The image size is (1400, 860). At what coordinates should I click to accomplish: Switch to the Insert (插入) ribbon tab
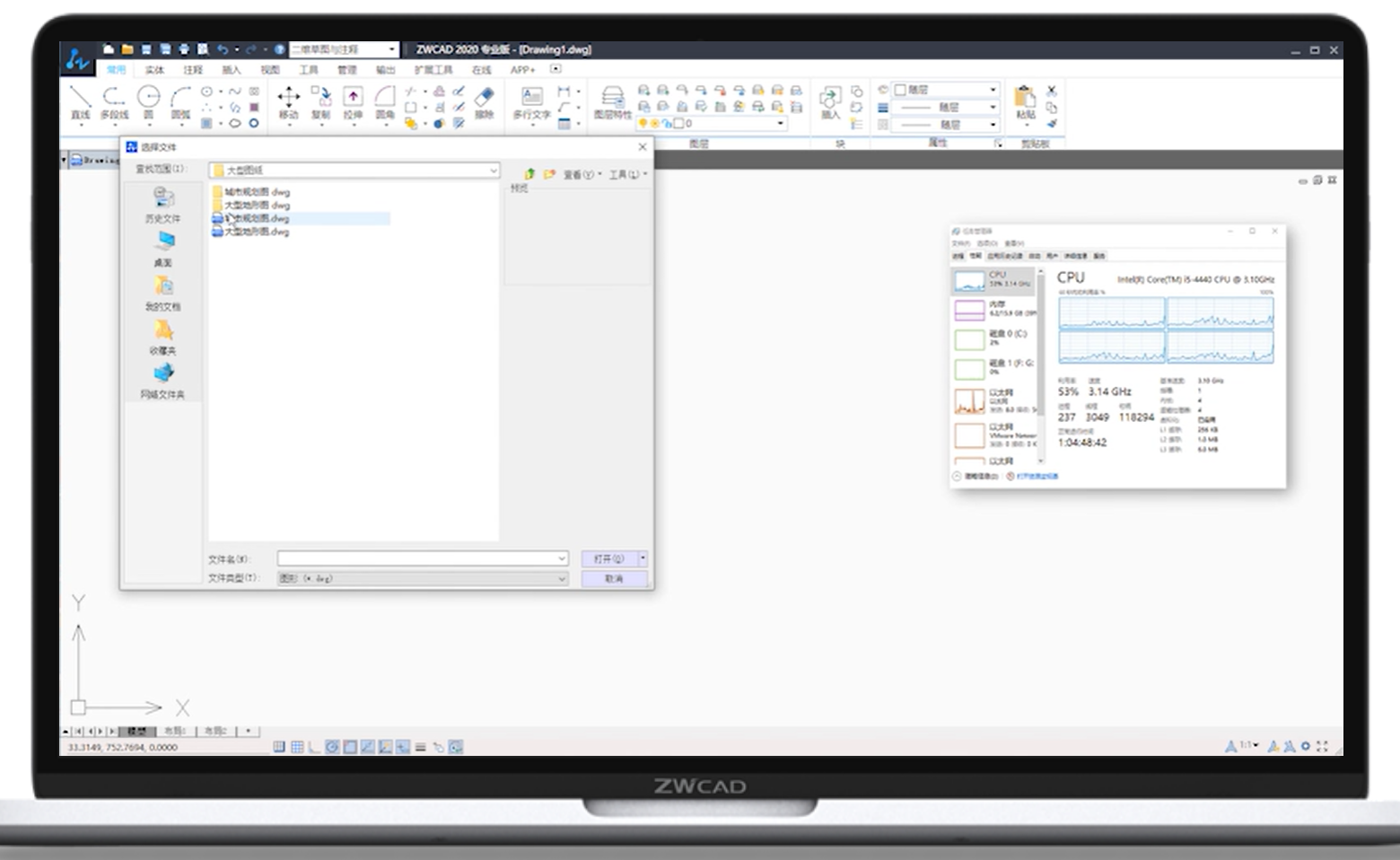(x=231, y=70)
